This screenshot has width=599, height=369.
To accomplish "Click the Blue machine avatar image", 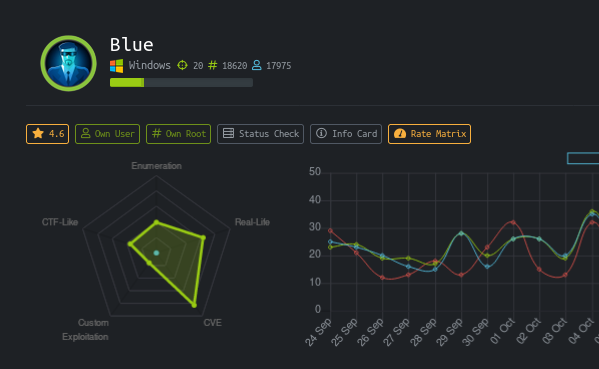I will [x=68, y=63].
